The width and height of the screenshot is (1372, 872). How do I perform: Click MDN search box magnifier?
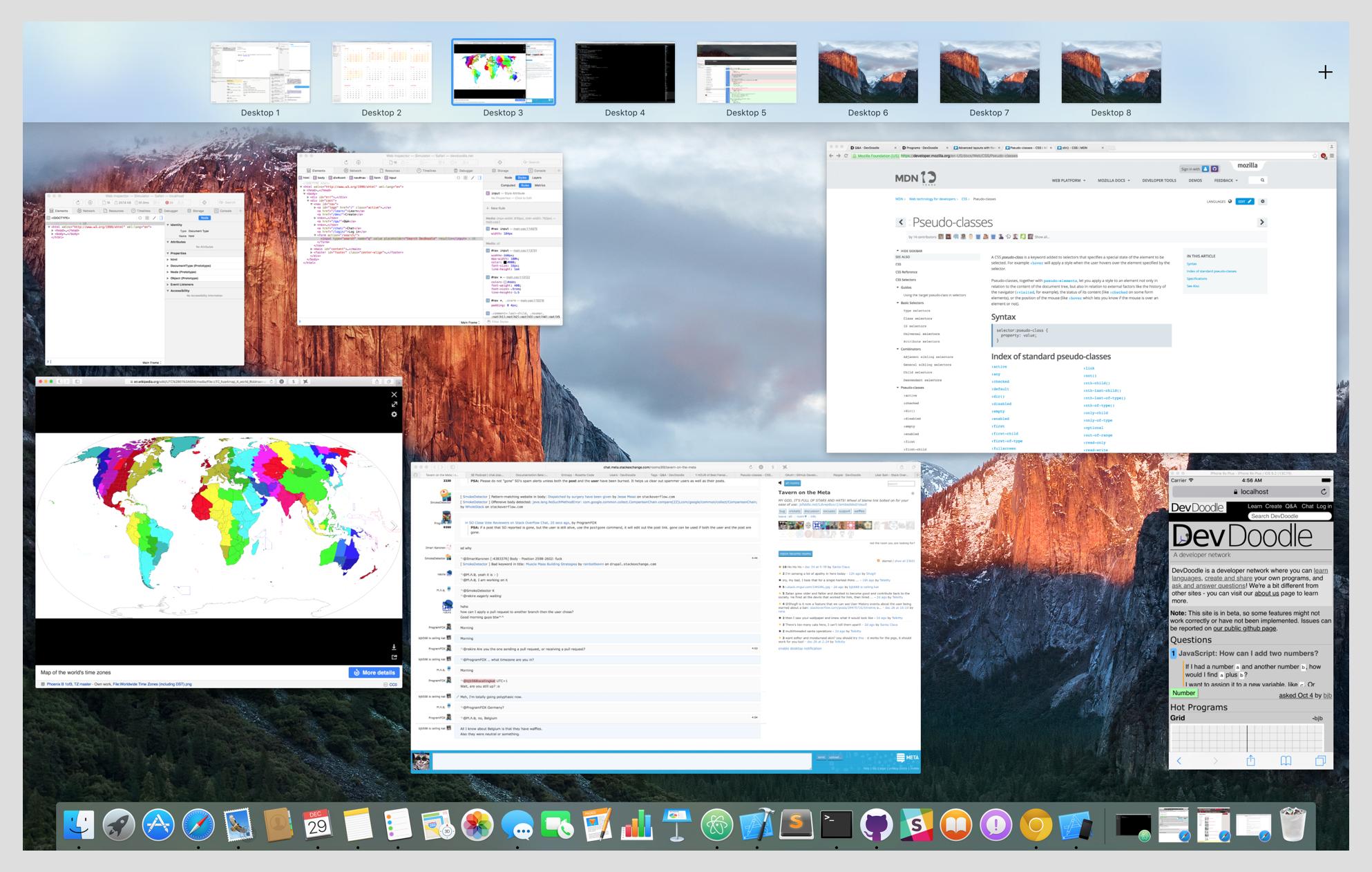tap(1262, 180)
